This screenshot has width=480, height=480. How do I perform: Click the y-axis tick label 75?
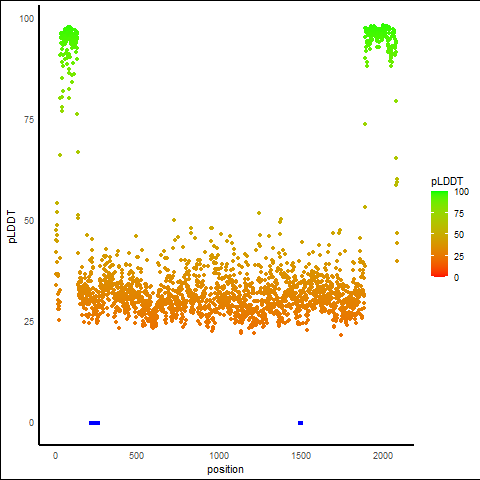[x=29, y=120]
